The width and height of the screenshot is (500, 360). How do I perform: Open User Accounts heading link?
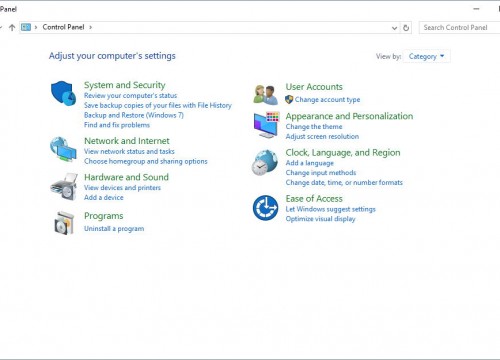[314, 87]
